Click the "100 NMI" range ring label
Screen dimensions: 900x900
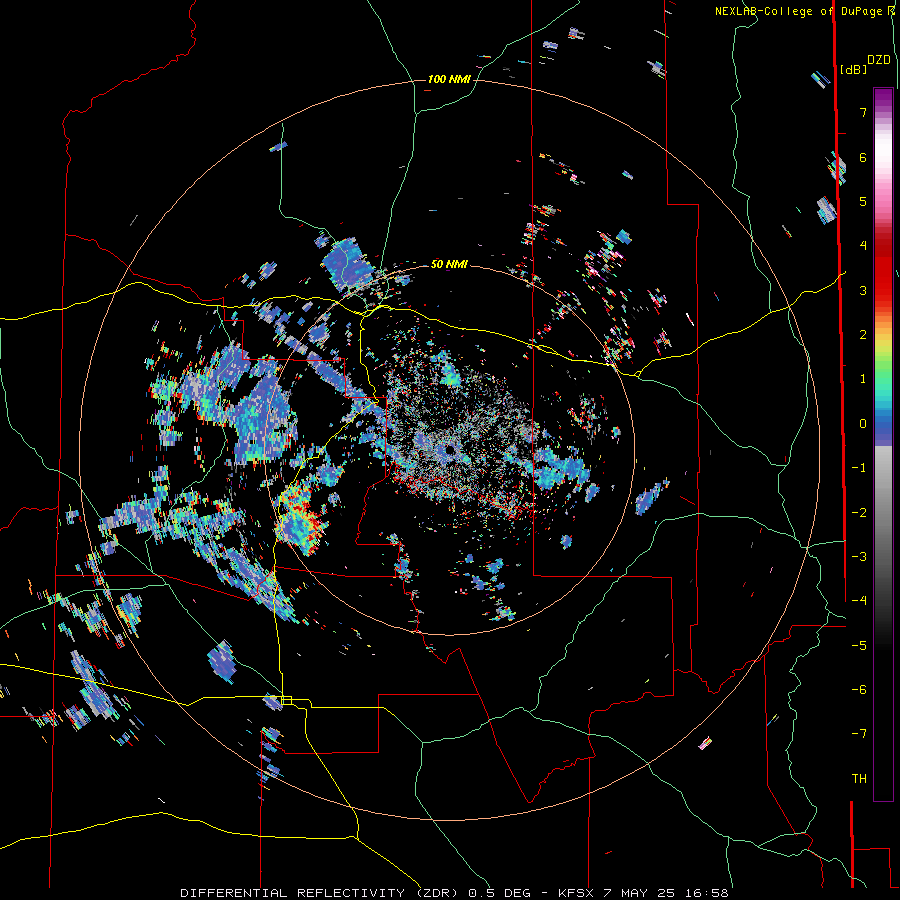click(449, 79)
